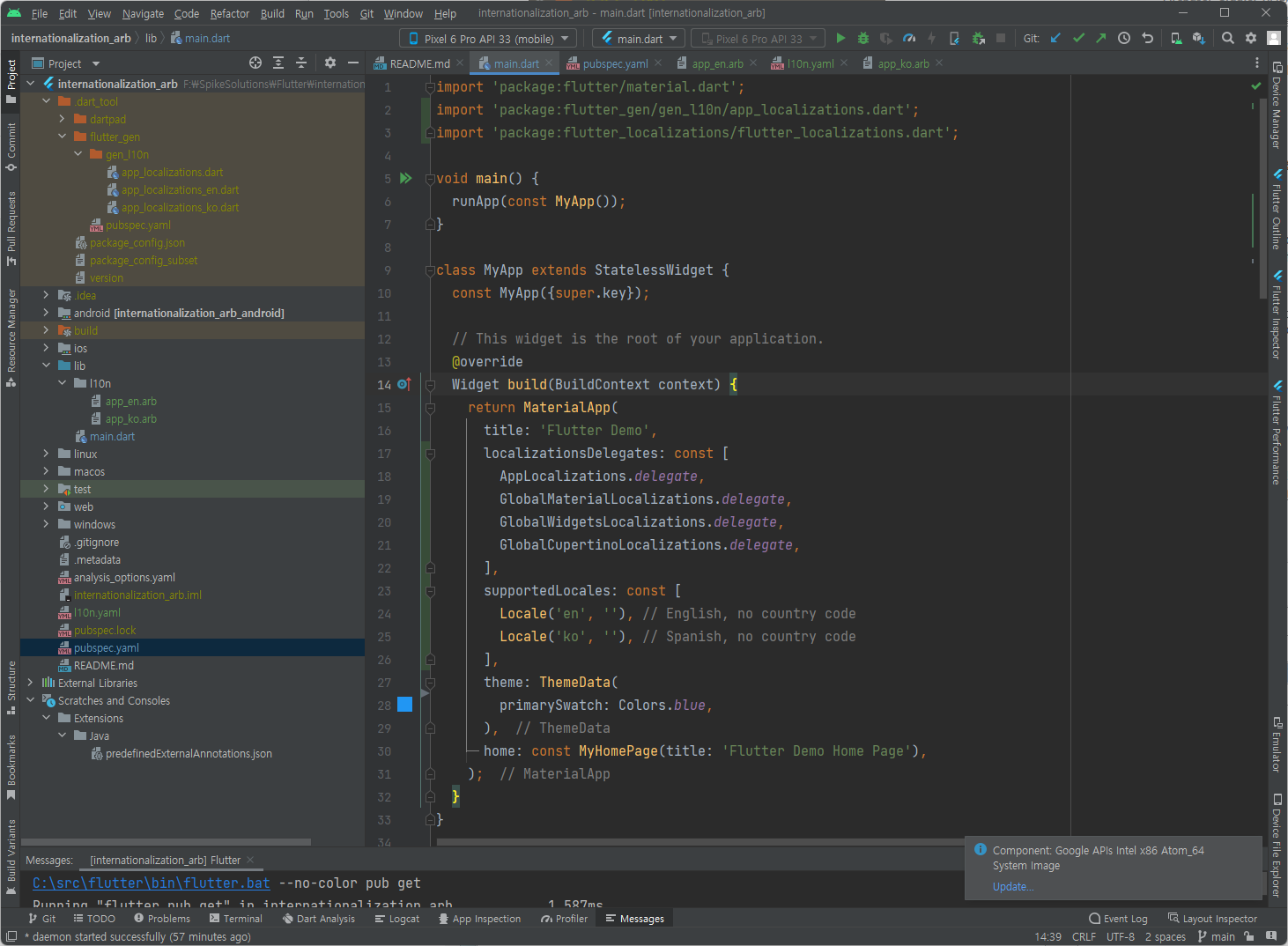Expand the android folder in project tree
Image resolution: width=1288 pixels, height=946 pixels.
pos(46,314)
